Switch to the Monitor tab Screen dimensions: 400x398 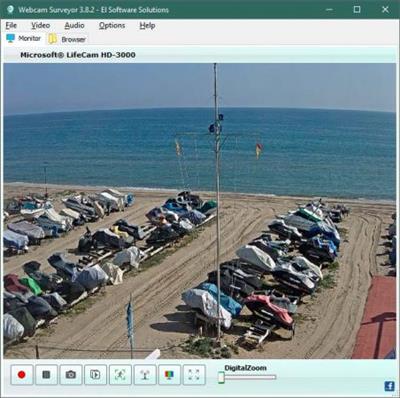pos(24,38)
